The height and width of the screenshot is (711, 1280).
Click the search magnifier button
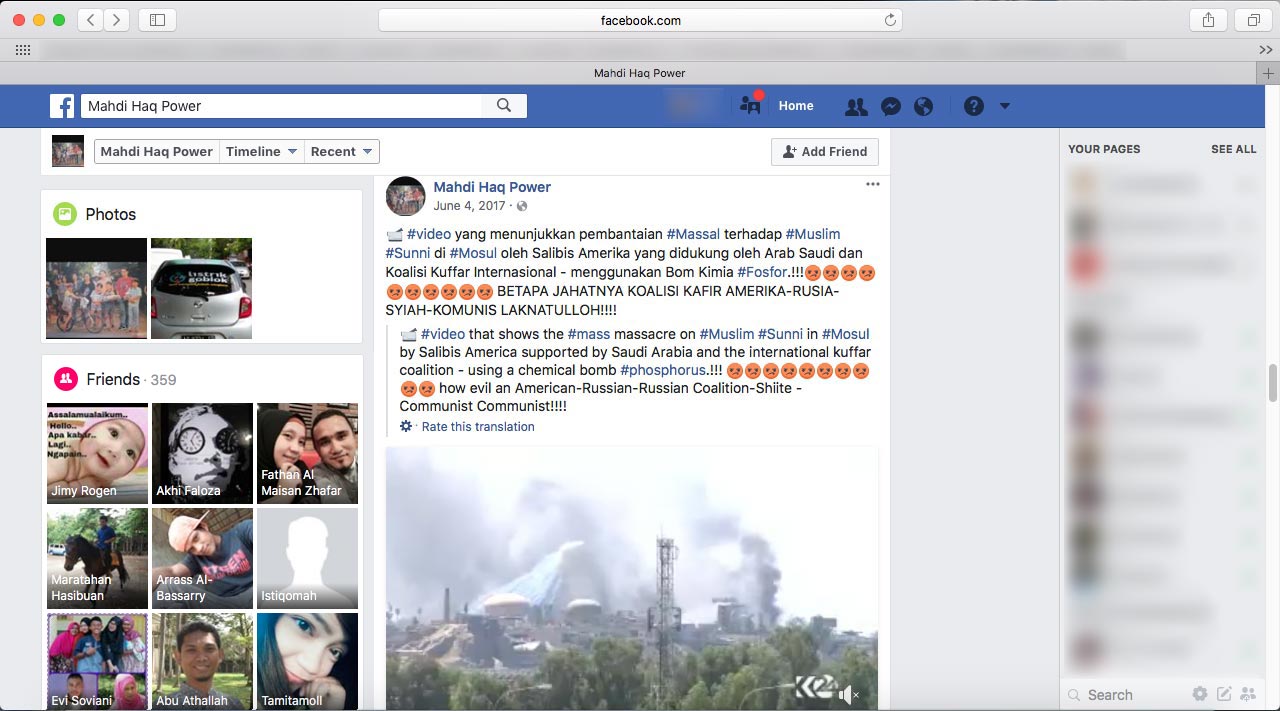504,106
